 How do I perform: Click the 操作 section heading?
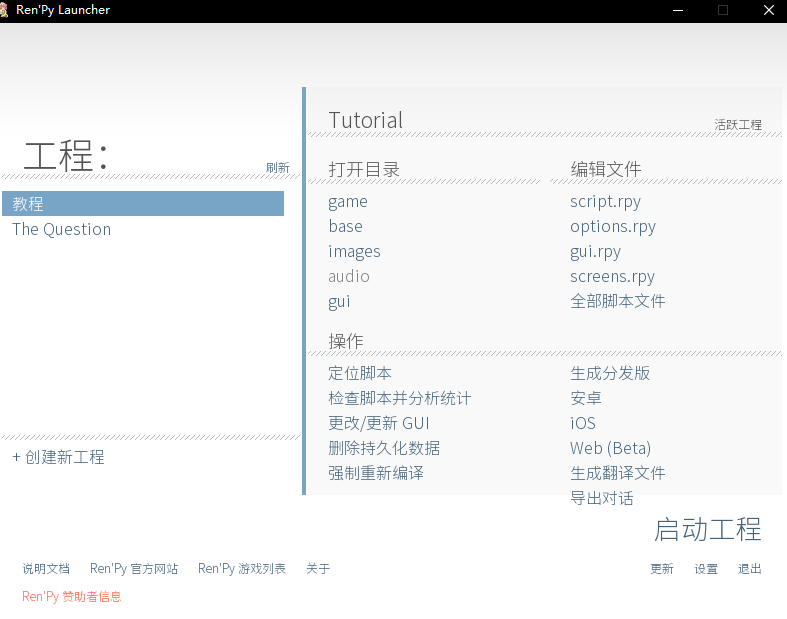(346, 341)
